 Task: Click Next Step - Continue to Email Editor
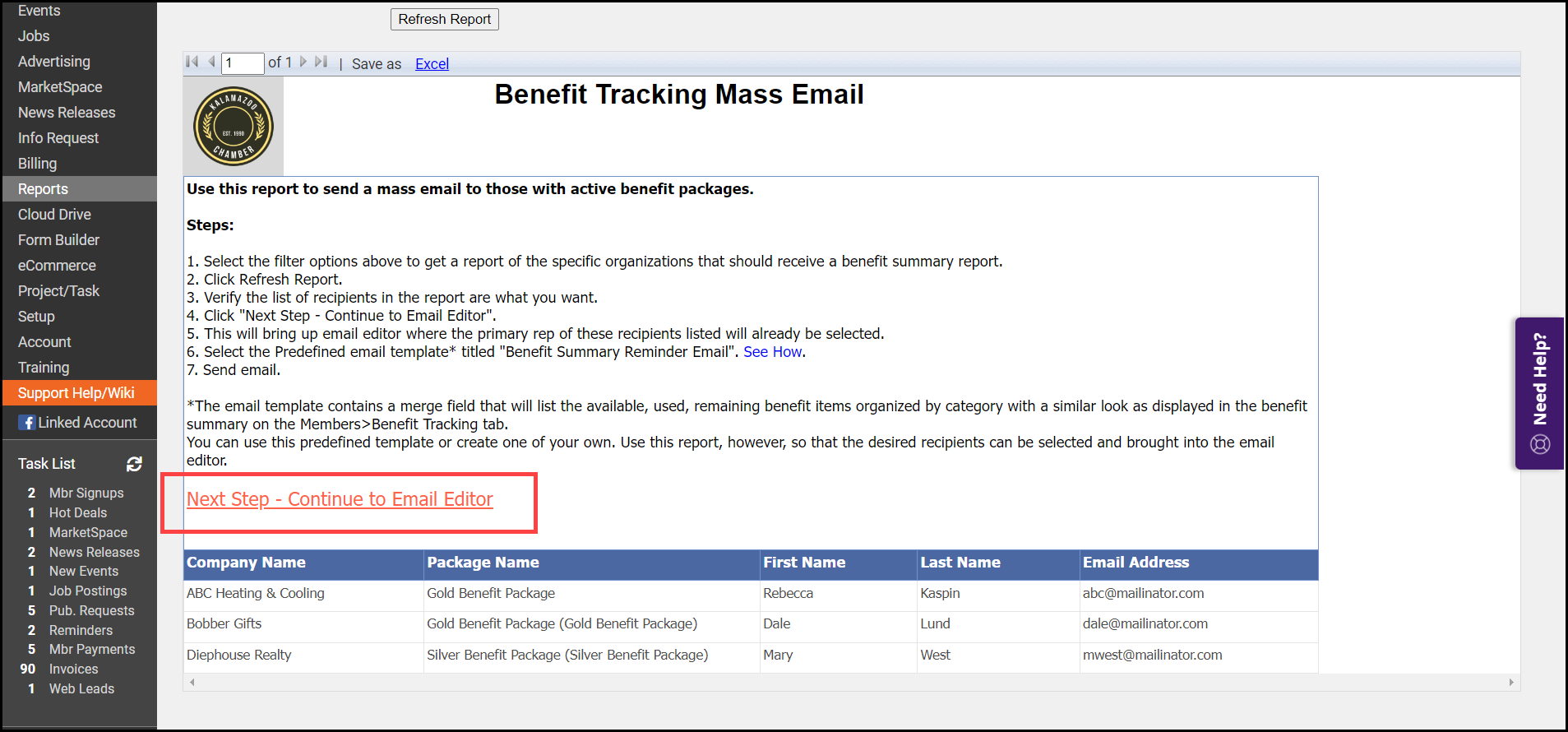(340, 500)
